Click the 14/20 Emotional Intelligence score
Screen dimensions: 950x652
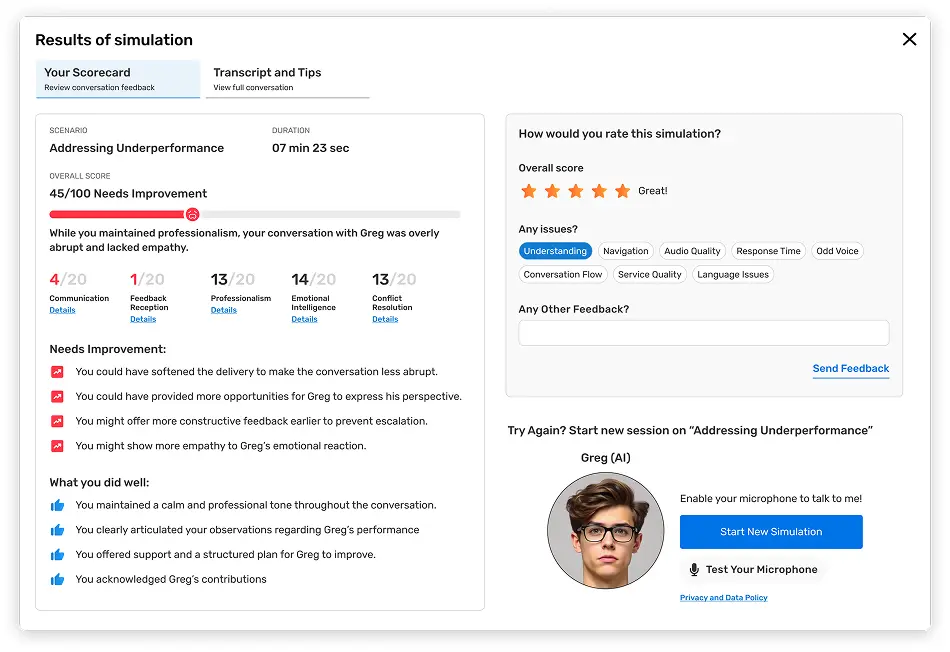point(313,279)
